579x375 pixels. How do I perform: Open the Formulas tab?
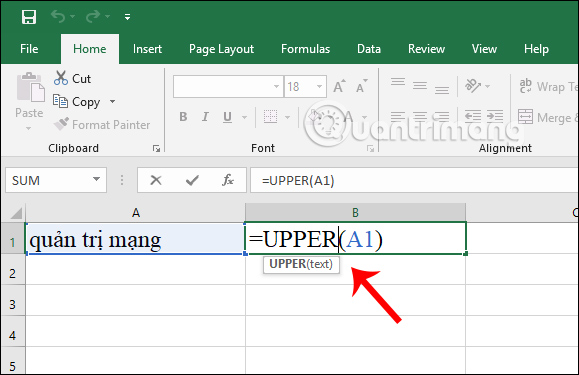pyautogui.click(x=305, y=49)
